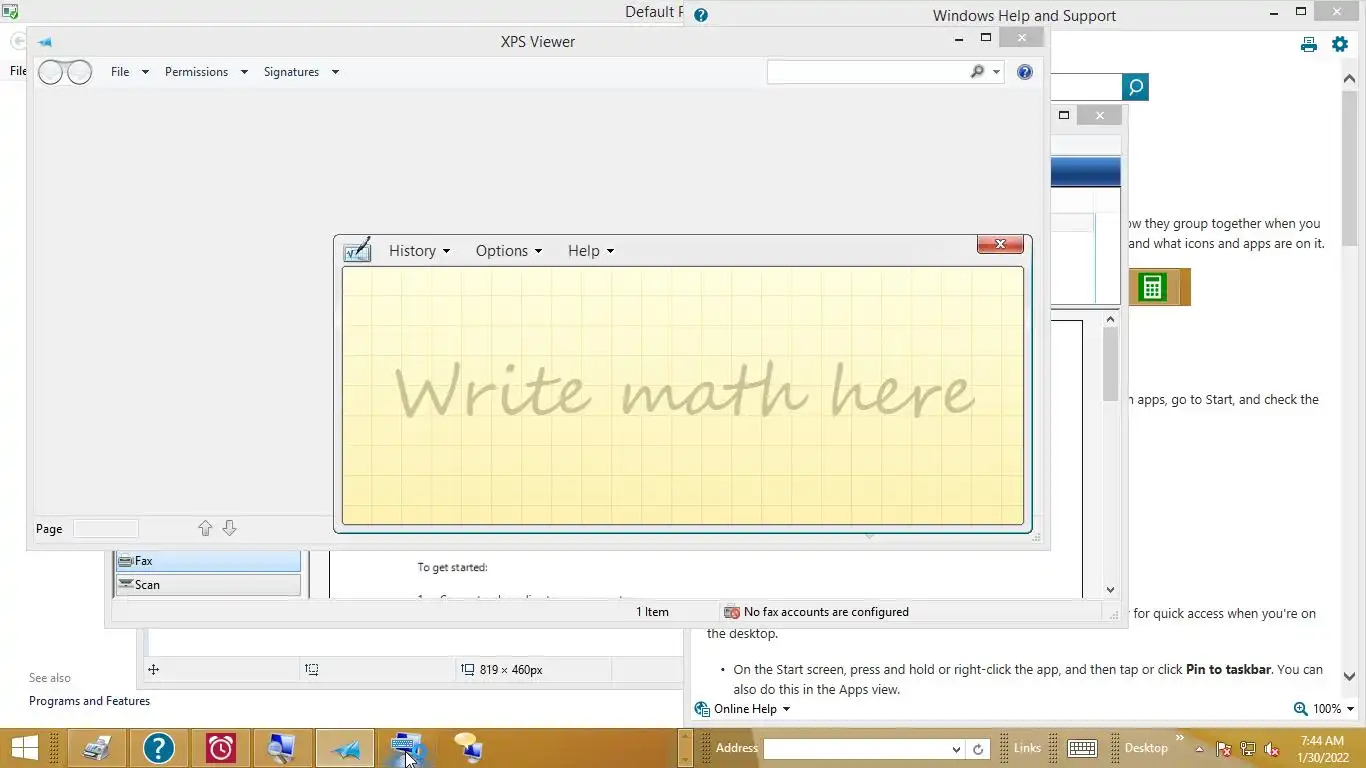Open the touch keyboard from taskbar
The height and width of the screenshot is (768, 1366).
point(1082,748)
